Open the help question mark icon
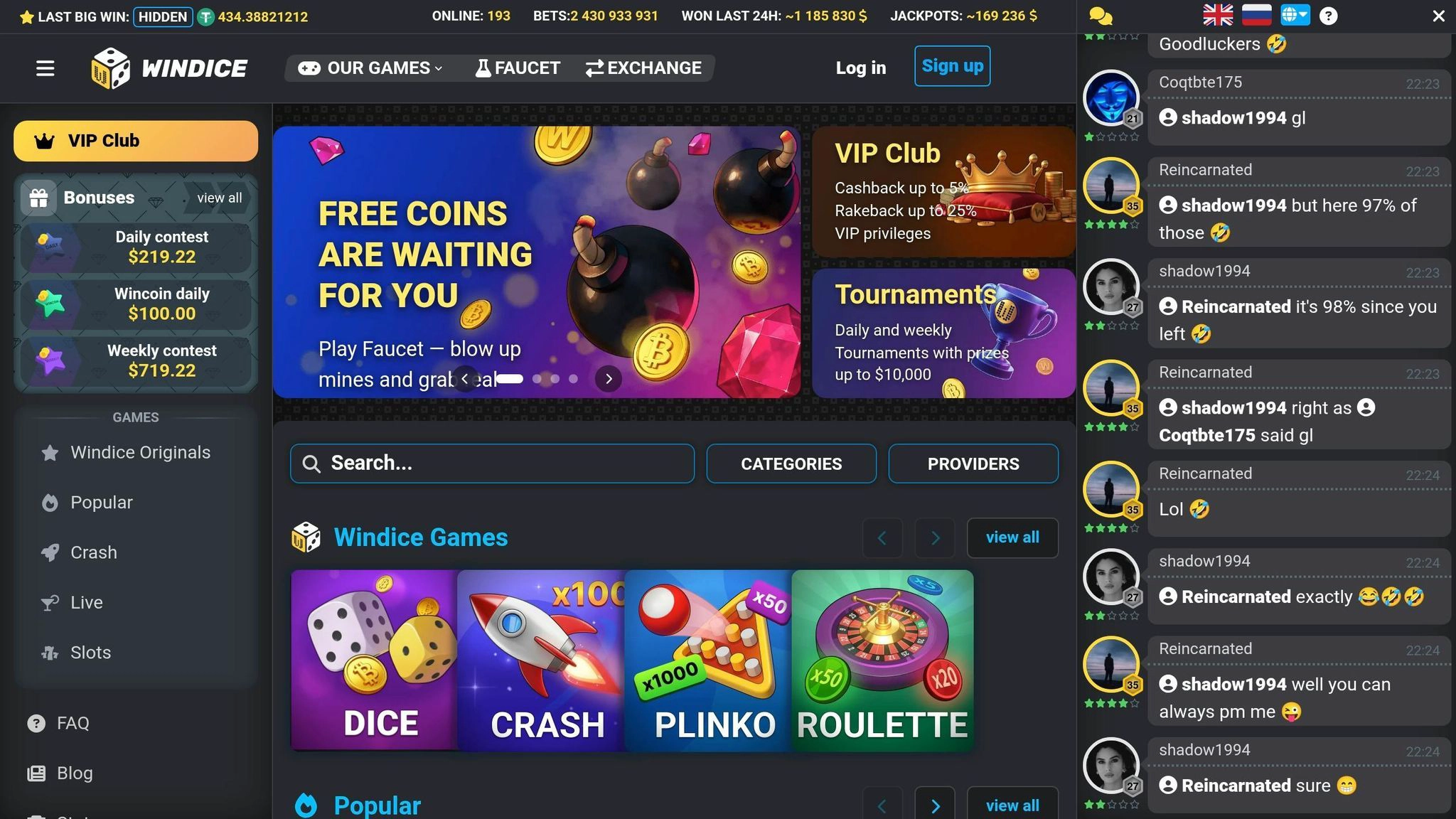The height and width of the screenshot is (819, 1456). tap(1328, 16)
